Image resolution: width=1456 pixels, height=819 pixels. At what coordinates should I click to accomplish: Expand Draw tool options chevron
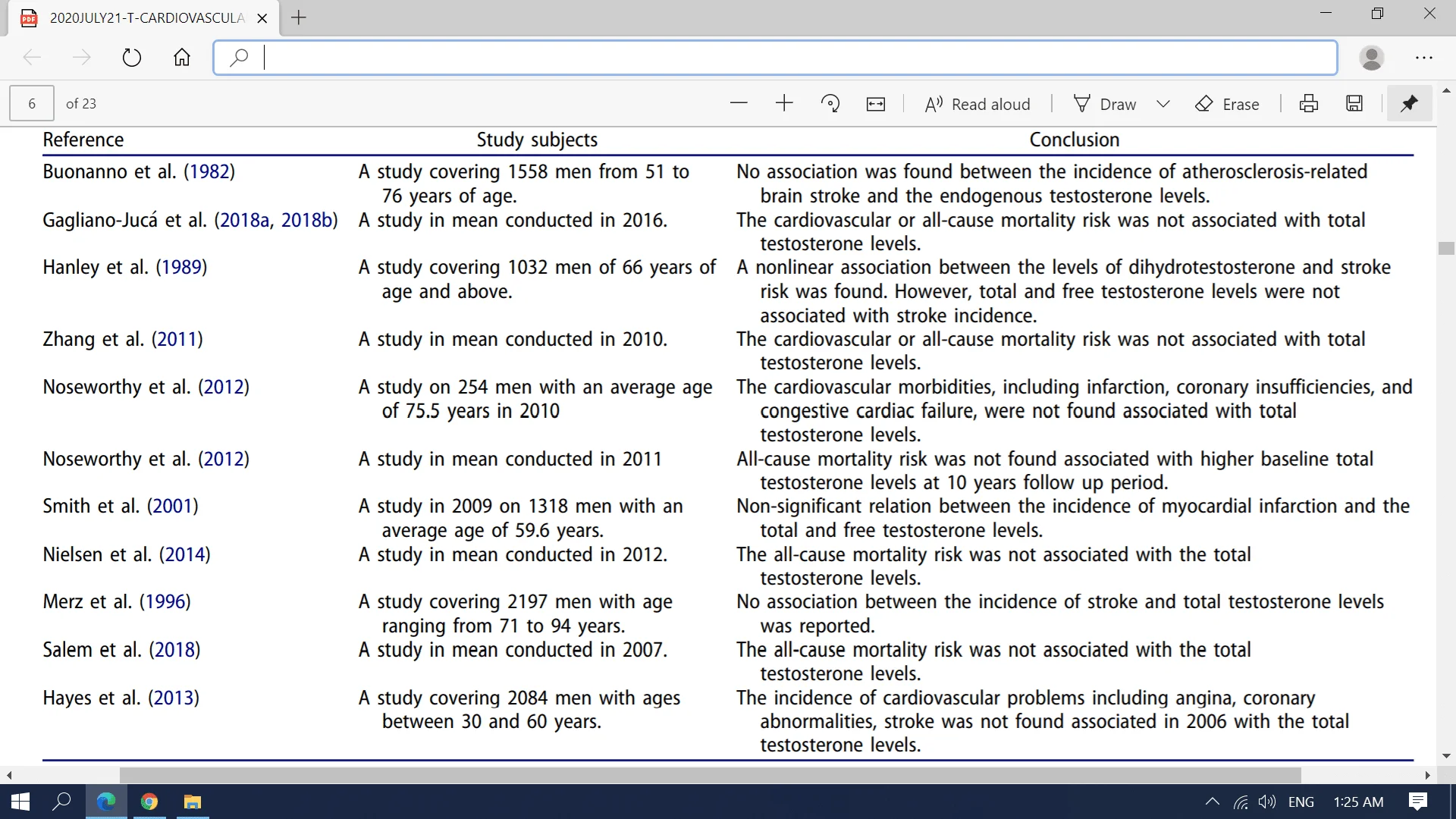tap(1163, 104)
